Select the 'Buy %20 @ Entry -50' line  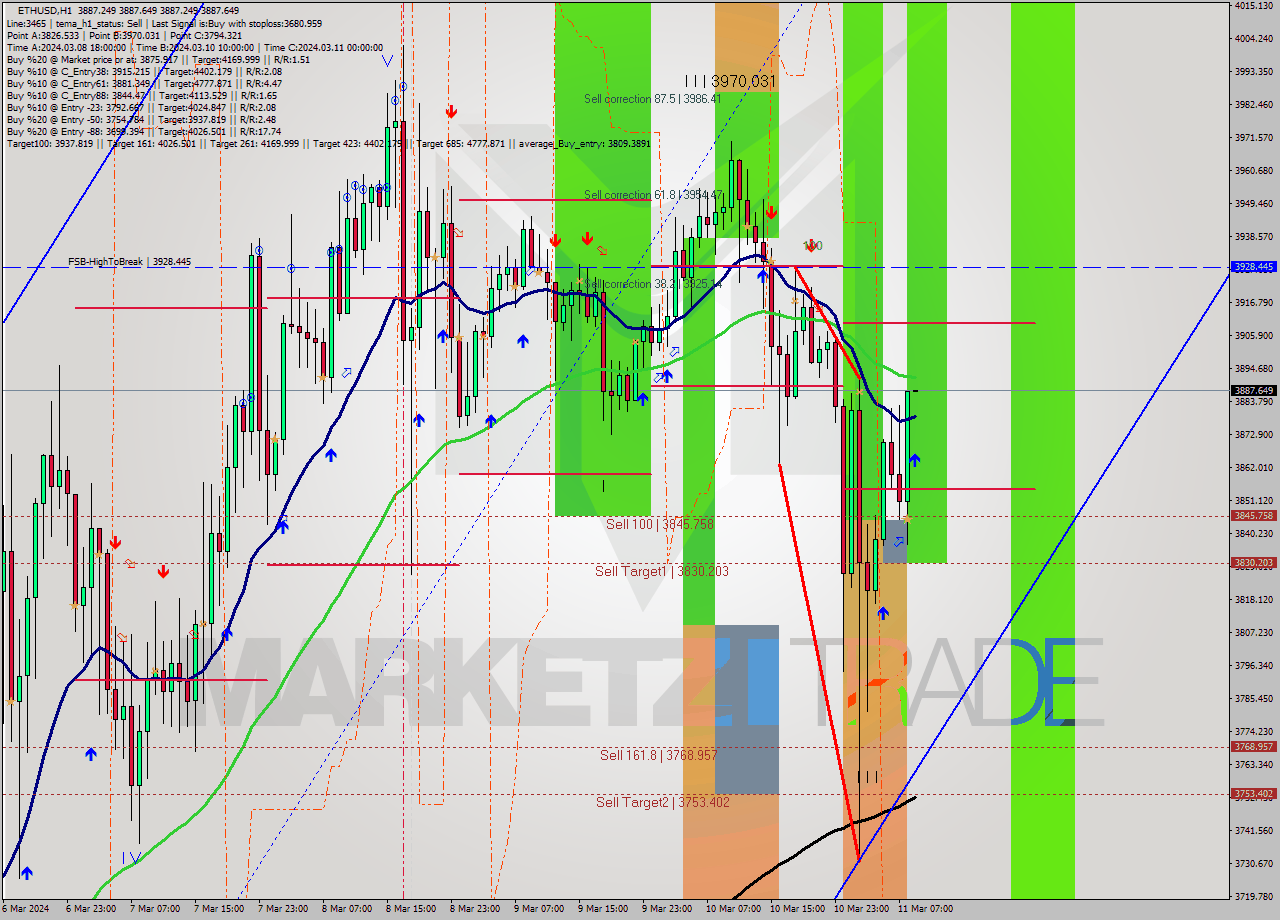[141, 119]
